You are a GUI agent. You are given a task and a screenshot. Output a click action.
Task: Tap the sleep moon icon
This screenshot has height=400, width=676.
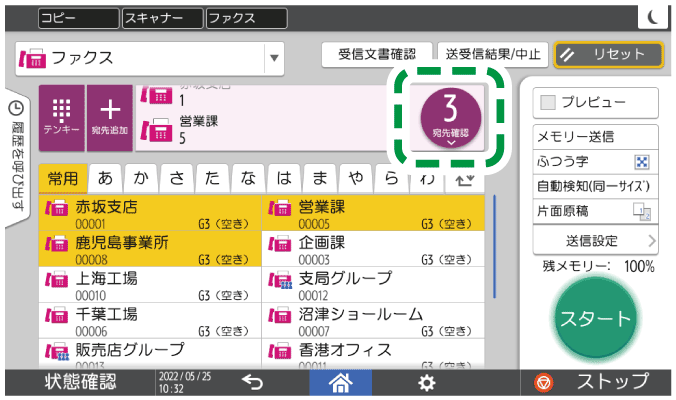653,17
